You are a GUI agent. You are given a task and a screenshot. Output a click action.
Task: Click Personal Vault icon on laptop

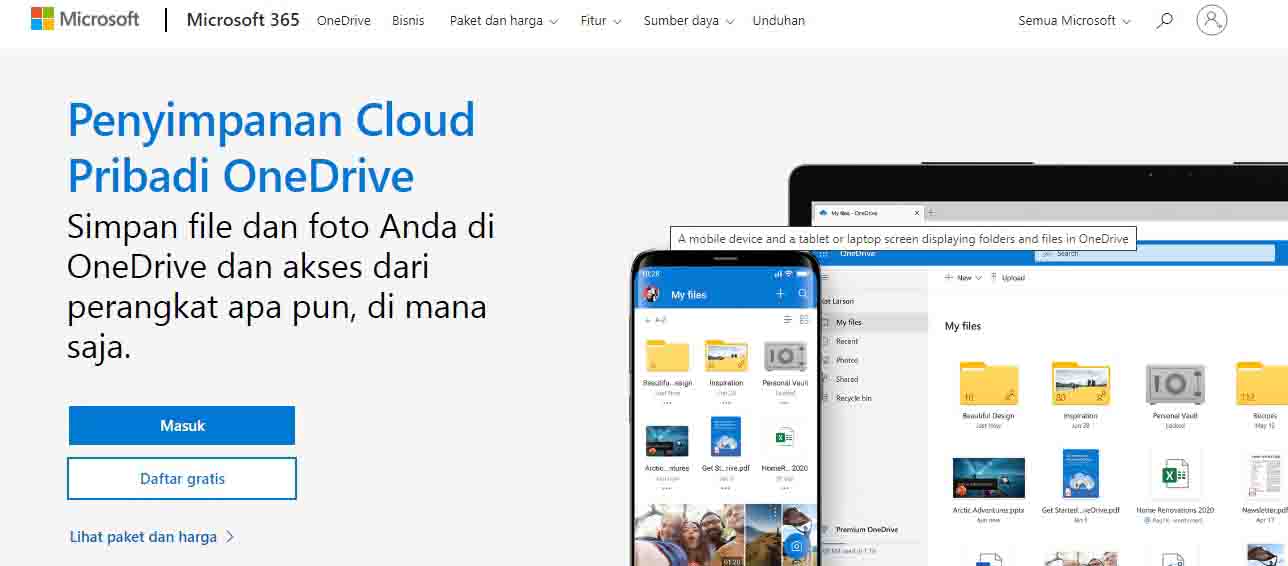(x=1175, y=384)
